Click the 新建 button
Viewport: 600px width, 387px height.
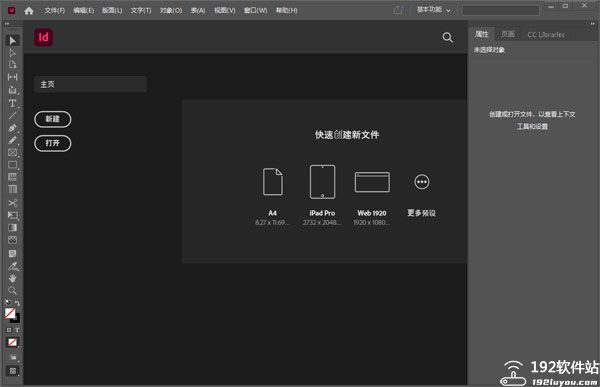[x=52, y=119]
